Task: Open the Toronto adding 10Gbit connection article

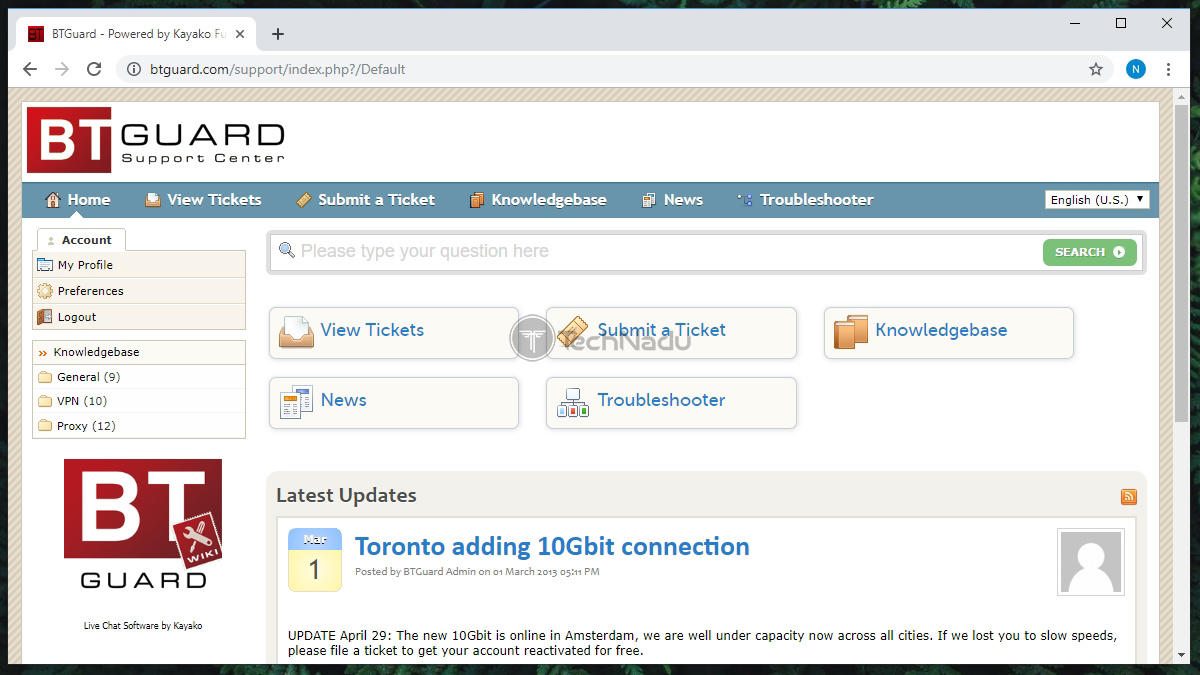Action: (x=551, y=547)
